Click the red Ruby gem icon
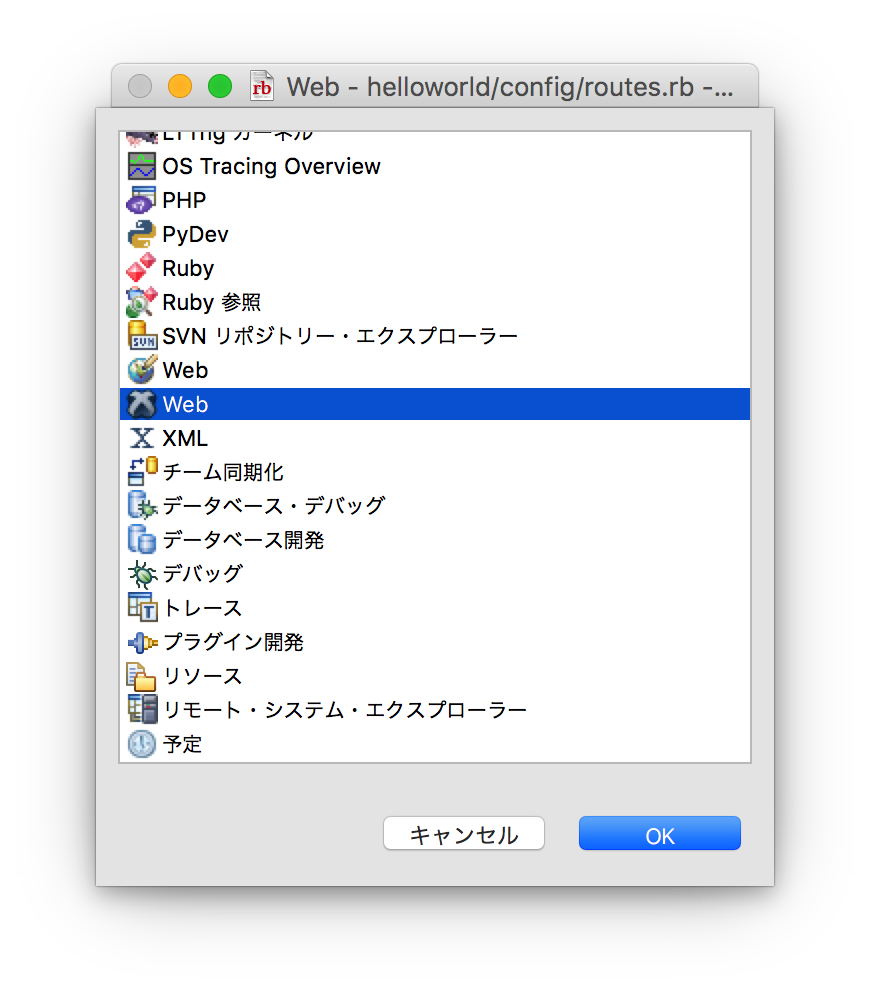This screenshot has width=870, height=990. coord(141,268)
